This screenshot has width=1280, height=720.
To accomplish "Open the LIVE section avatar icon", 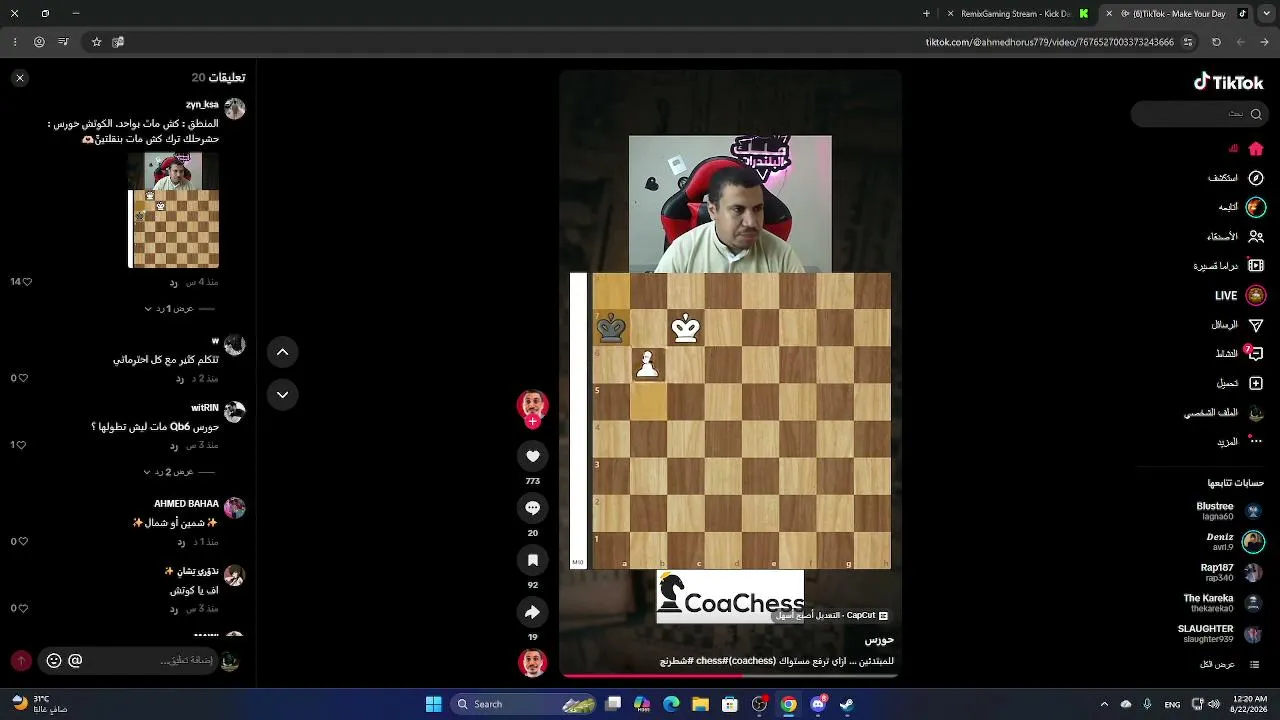I will pos(1256,296).
